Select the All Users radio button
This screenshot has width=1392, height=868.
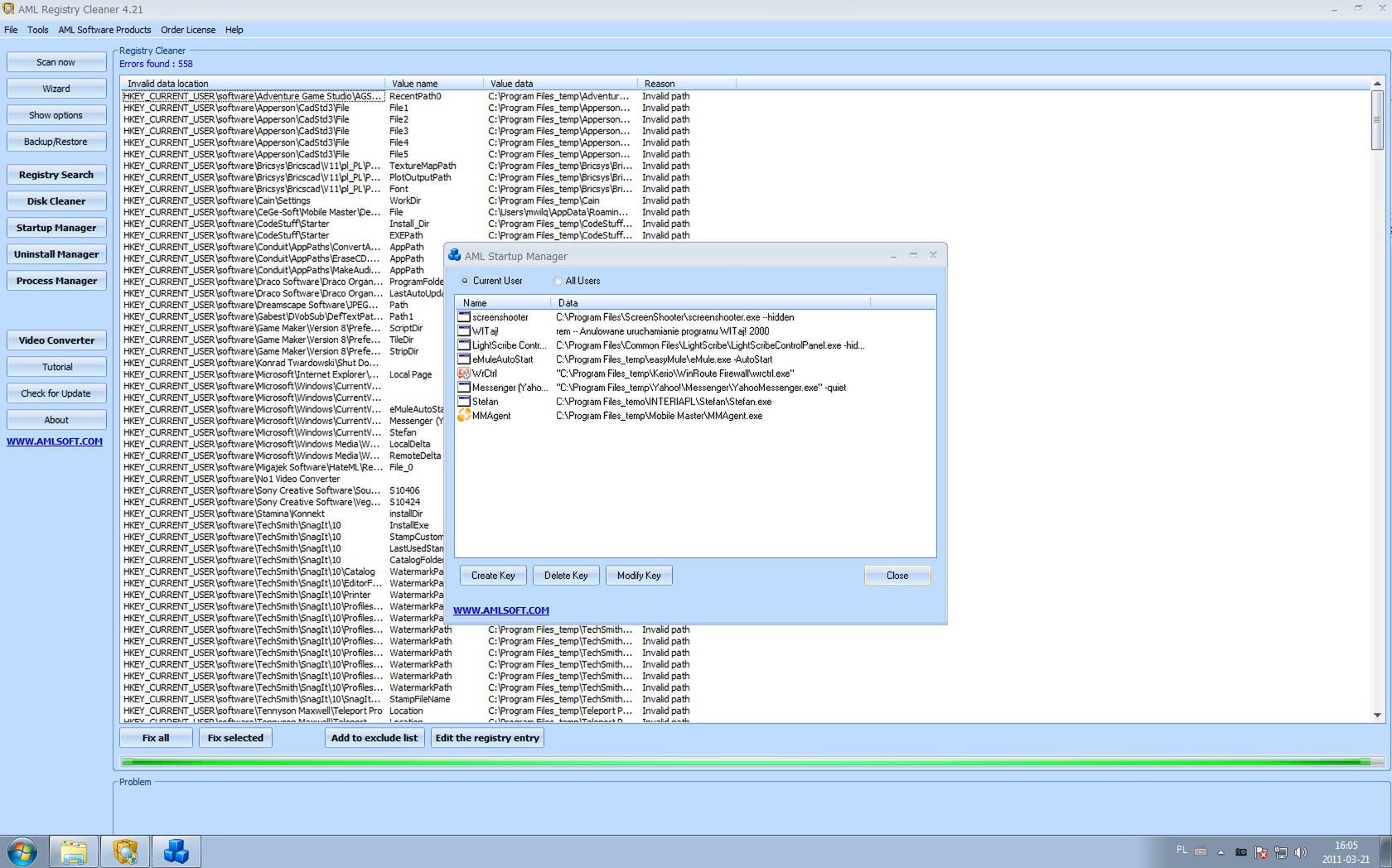click(558, 281)
